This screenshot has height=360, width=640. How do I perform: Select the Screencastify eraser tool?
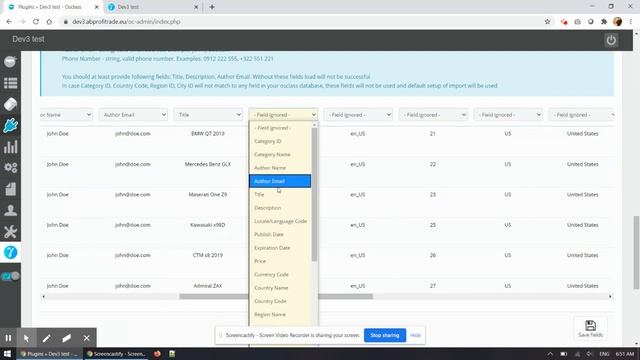point(66,338)
